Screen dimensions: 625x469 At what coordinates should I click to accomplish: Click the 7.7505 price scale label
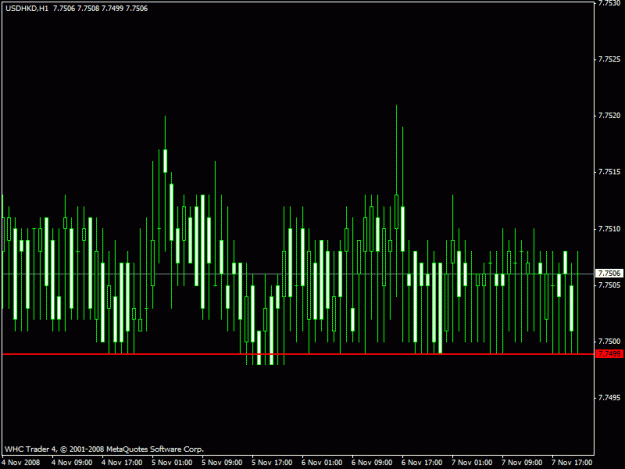[x=609, y=285]
